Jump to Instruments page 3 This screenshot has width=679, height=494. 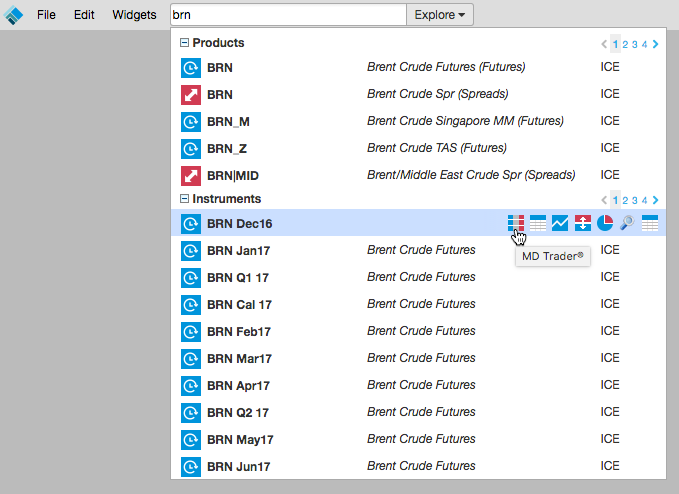coord(634,200)
